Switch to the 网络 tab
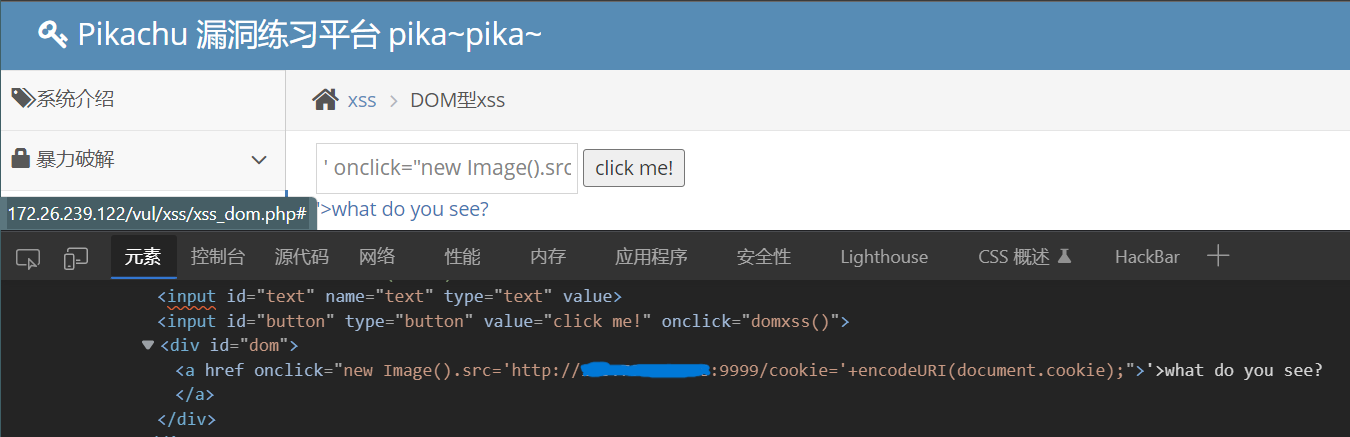Image resolution: width=1350 pixels, height=437 pixels. (377, 257)
